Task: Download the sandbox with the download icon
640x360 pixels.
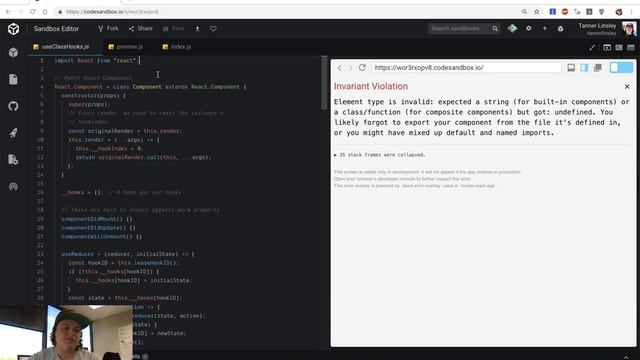Action: coord(198,29)
